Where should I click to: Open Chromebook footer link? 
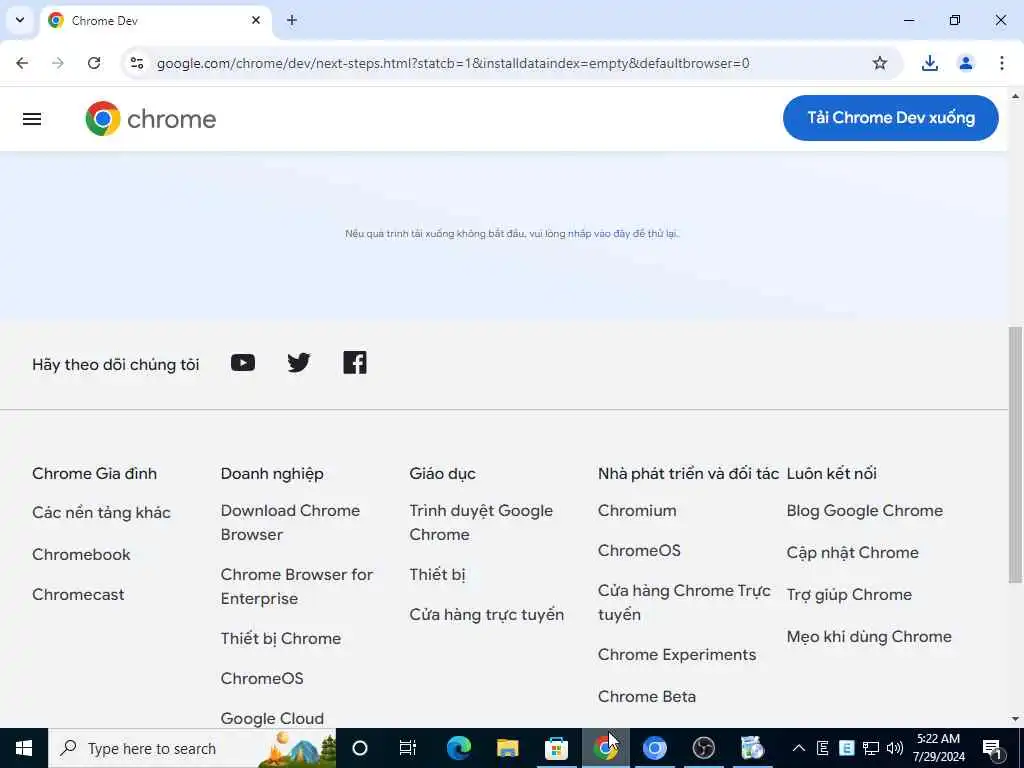pos(81,554)
